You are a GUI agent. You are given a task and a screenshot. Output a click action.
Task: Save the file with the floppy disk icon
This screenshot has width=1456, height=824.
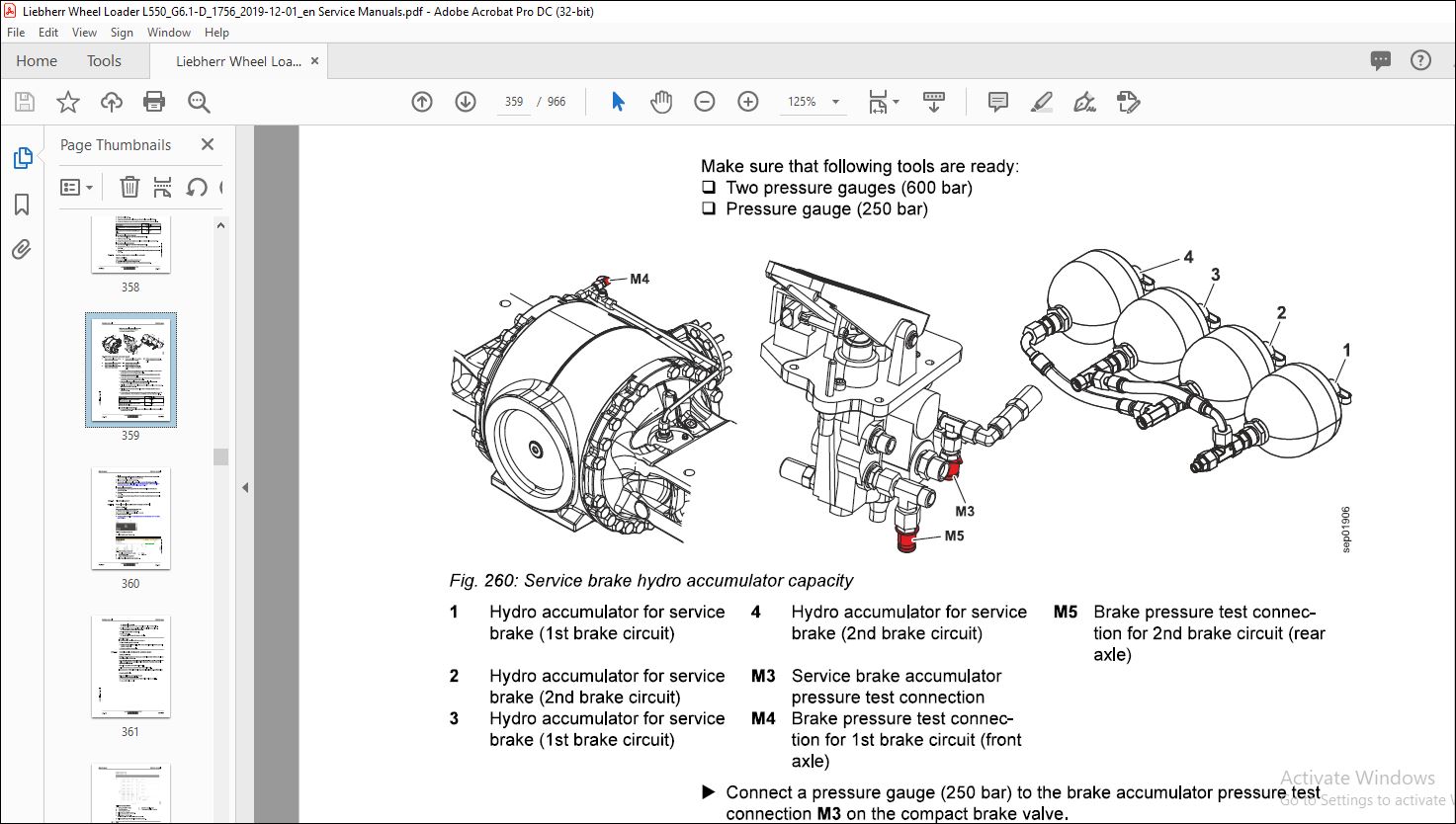(x=25, y=102)
